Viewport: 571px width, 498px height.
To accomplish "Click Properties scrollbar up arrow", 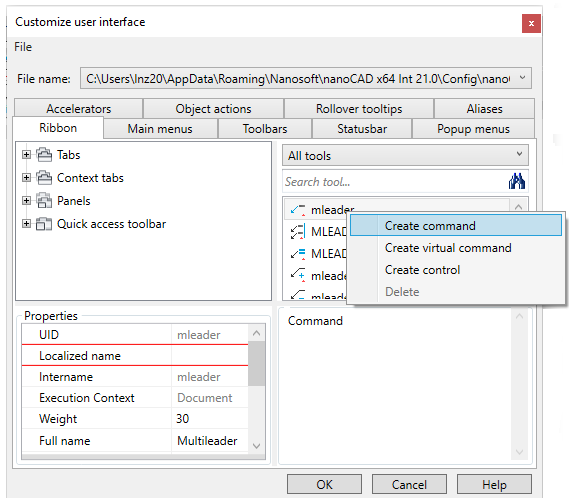I will [x=256, y=333].
